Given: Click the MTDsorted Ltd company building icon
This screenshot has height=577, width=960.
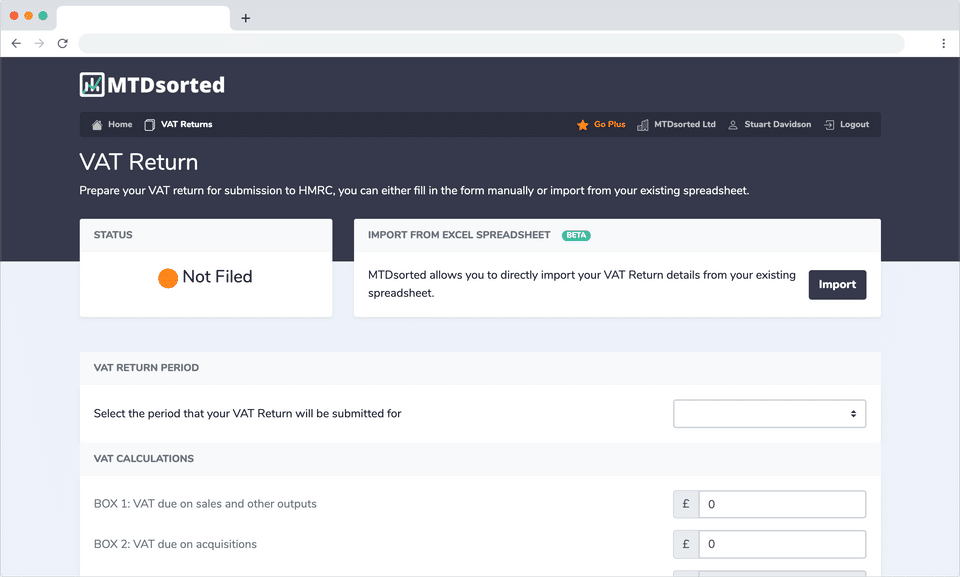Looking at the screenshot, I should point(643,125).
